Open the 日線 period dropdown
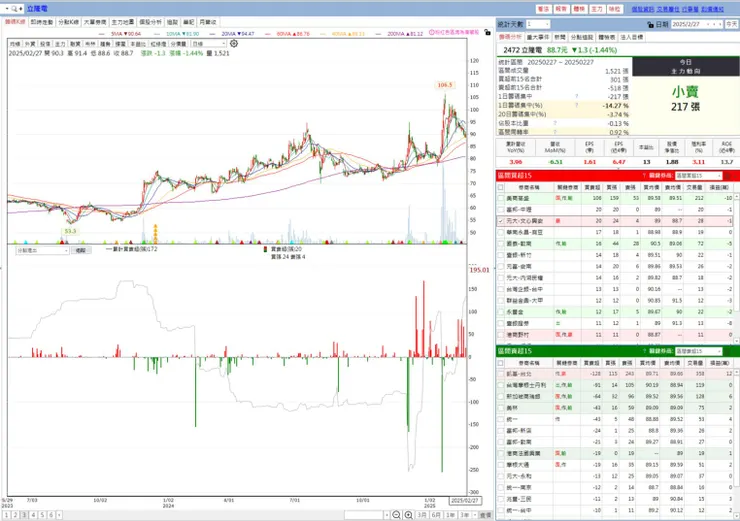This screenshot has height=521, width=740. point(209,44)
